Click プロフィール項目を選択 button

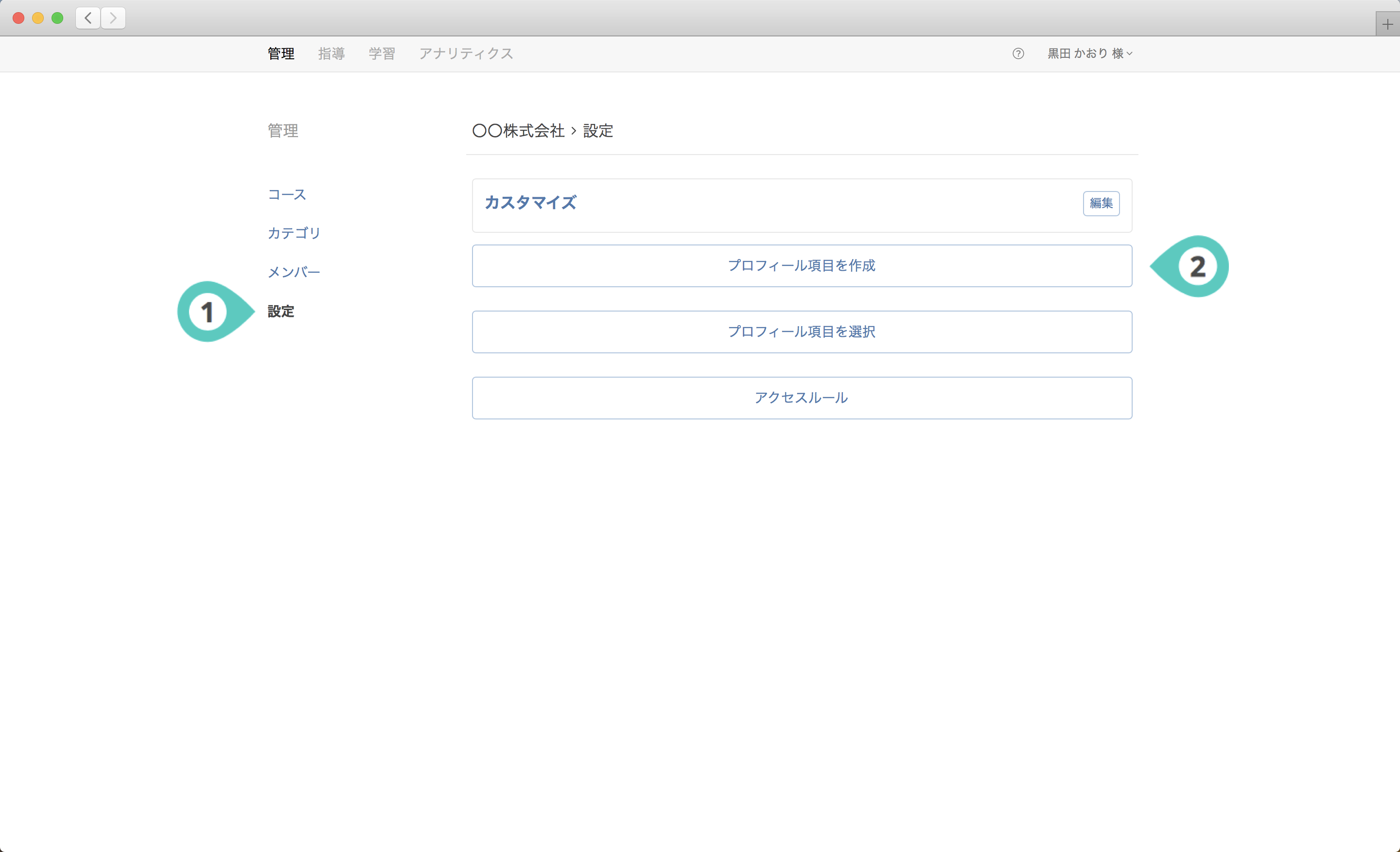click(802, 332)
